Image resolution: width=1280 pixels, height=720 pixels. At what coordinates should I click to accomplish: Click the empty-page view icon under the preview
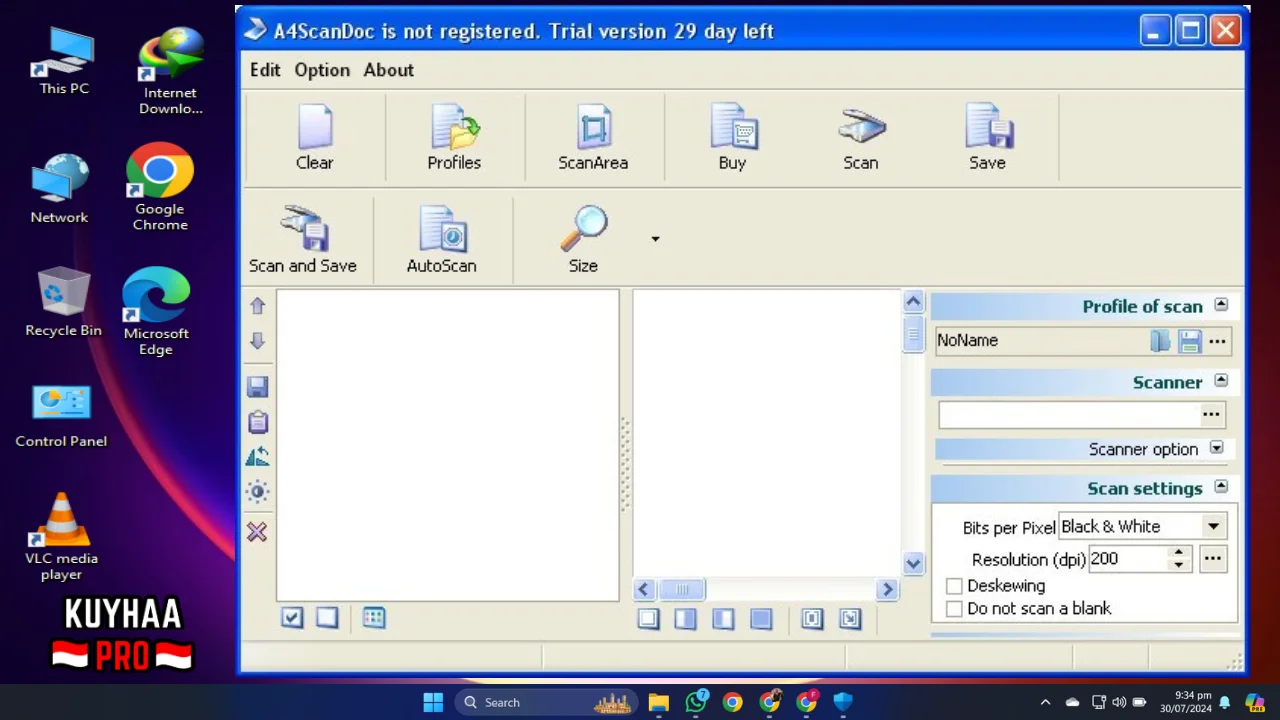click(x=648, y=619)
